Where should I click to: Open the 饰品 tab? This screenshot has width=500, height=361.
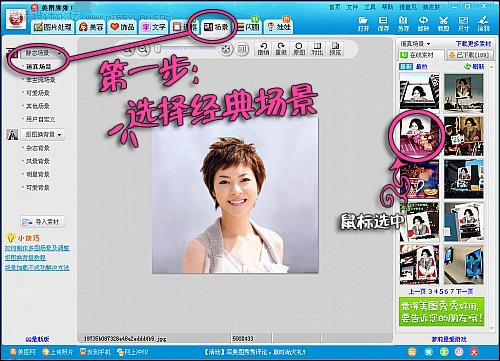(x=122, y=27)
